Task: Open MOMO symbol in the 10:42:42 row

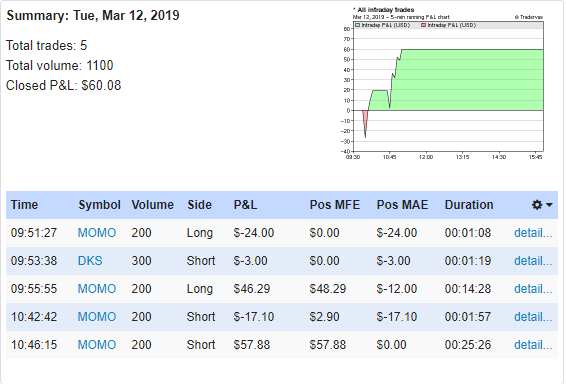Action: pyautogui.click(x=97, y=317)
